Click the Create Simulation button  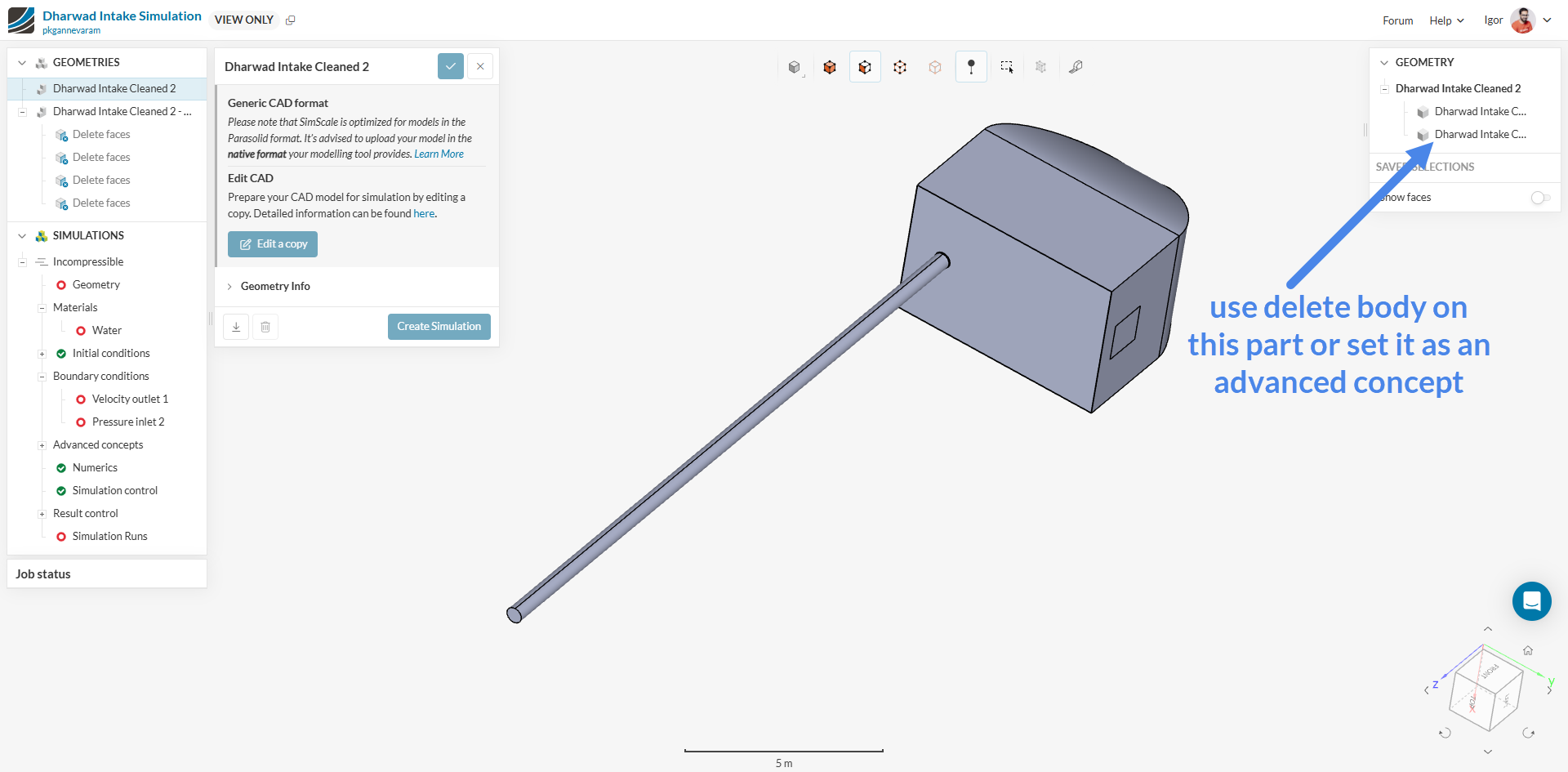pyautogui.click(x=439, y=327)
